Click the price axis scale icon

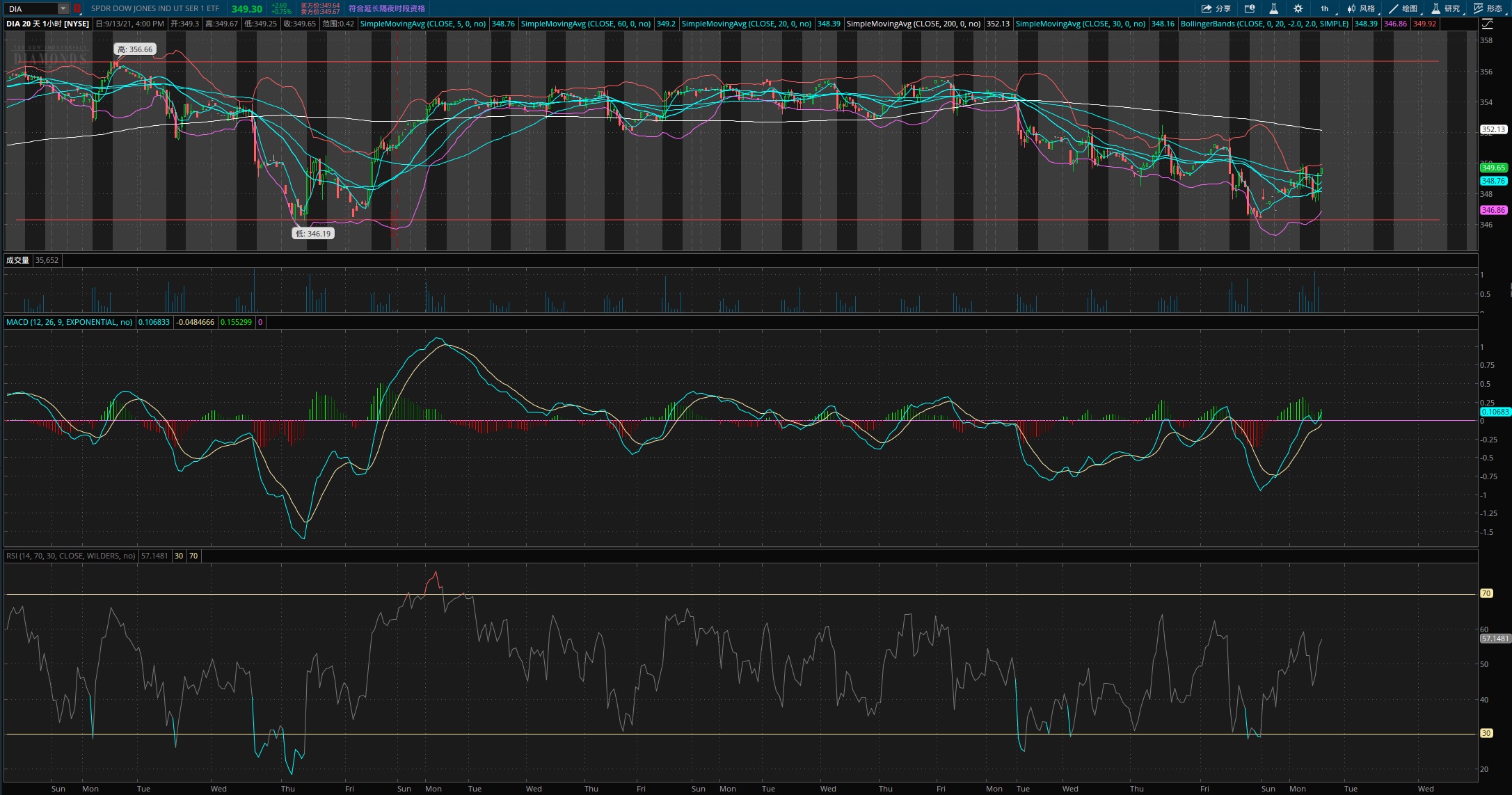point(1487,24)
